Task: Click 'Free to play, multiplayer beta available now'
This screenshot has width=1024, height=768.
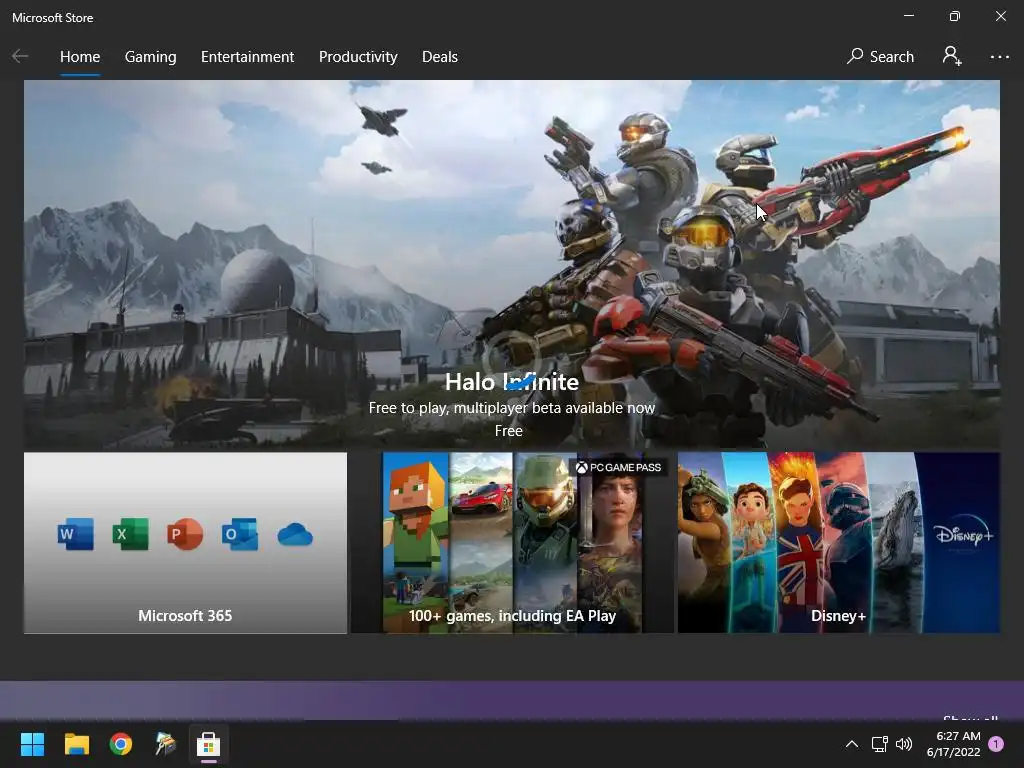Action: coord(511,408)
